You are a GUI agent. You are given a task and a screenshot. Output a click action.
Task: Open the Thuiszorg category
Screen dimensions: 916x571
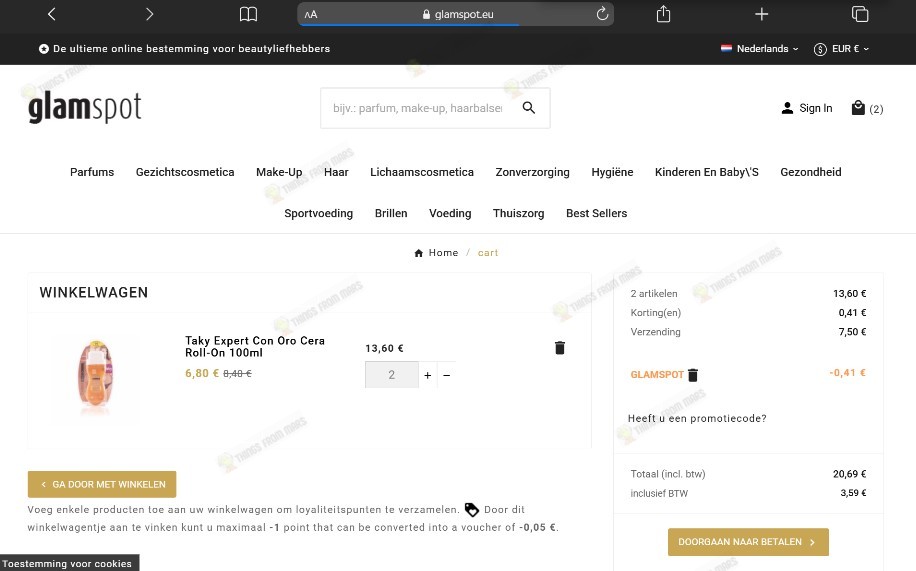click(518, 213)
